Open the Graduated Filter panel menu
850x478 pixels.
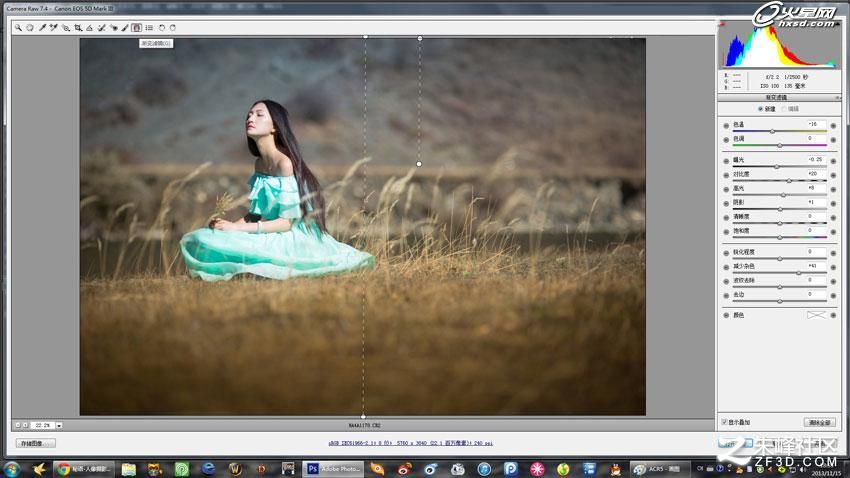click(838, 98)
